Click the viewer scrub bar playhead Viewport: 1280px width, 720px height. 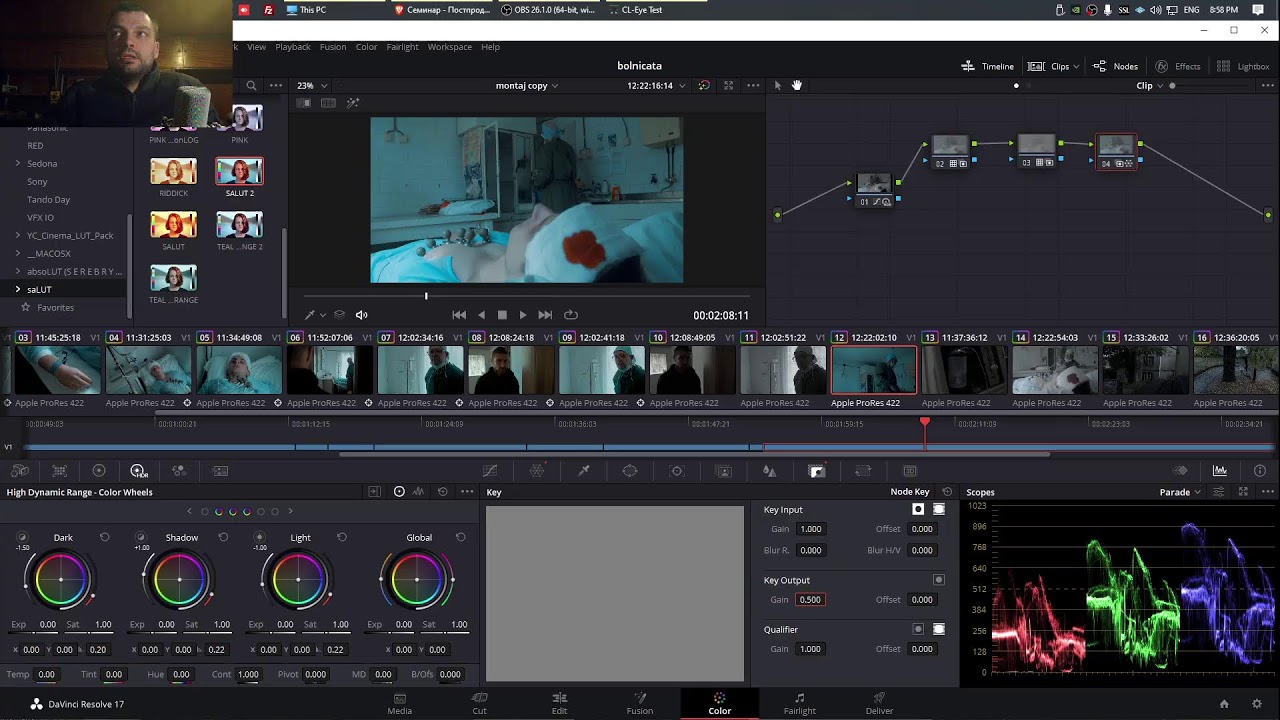click(426, 296)
